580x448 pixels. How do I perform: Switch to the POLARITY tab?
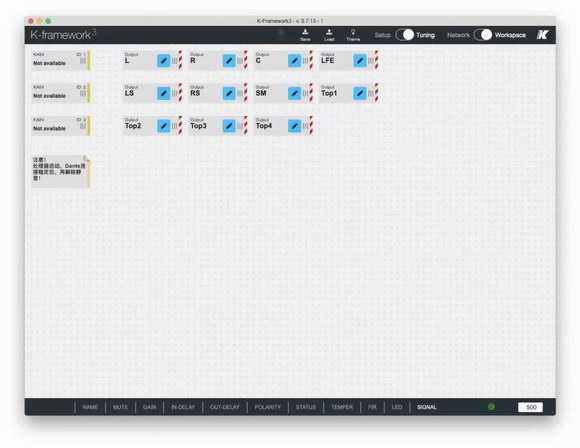(x=267, y=407)
